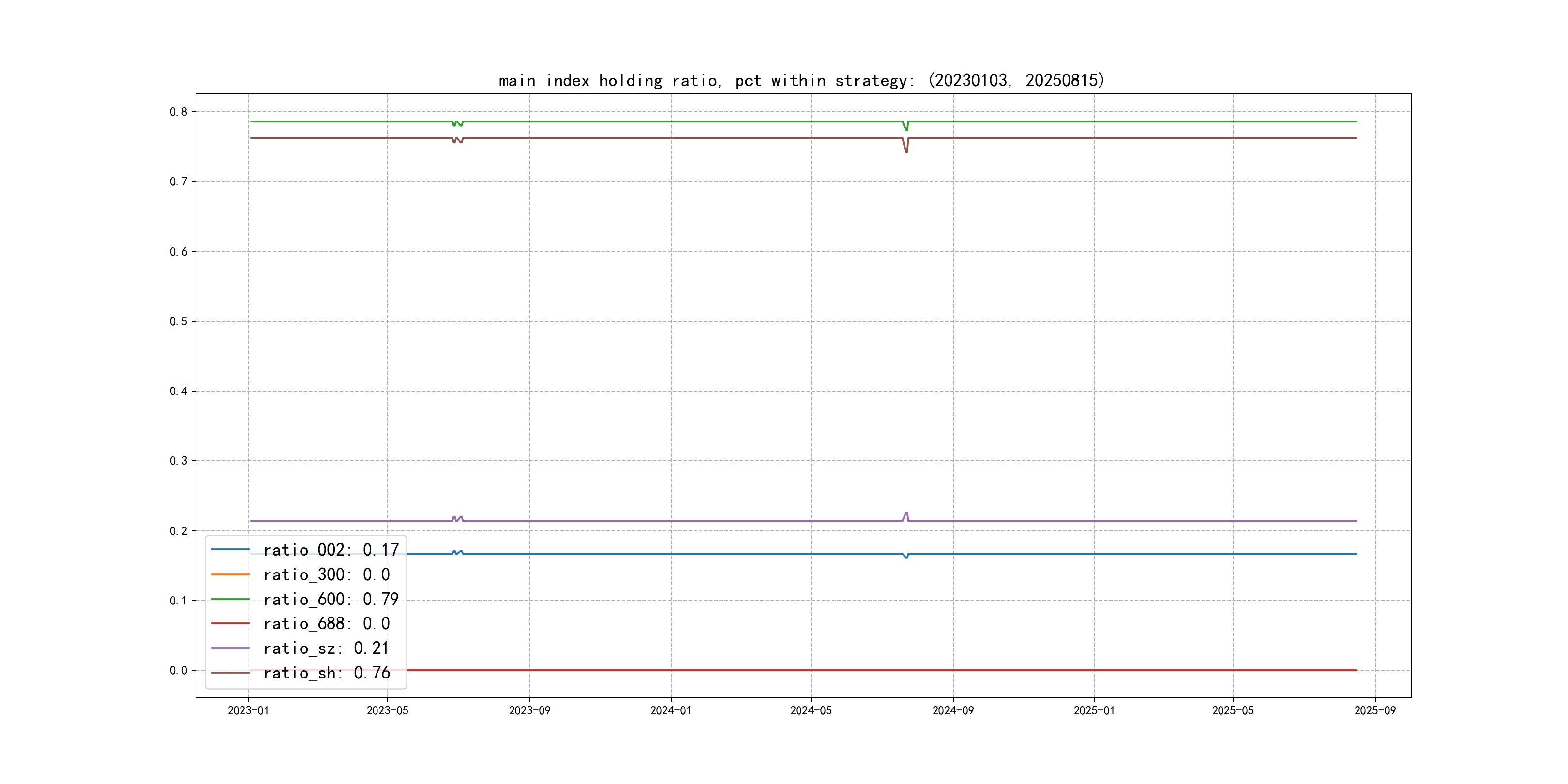Click the 2024-01 x-axis tick label
Screen dimensions: 1568x784
coord(671,710)
